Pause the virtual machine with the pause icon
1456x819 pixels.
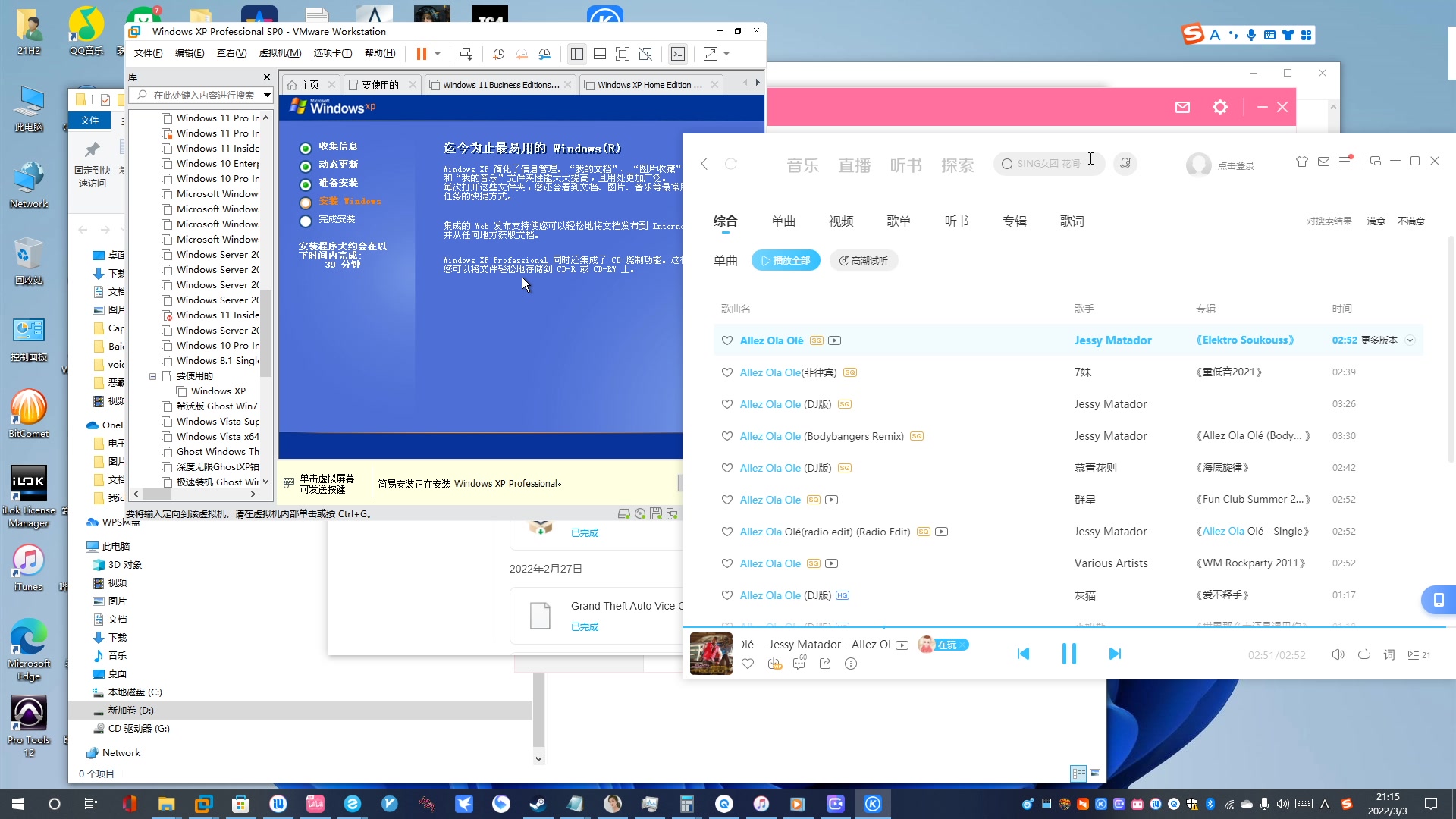pyautogui.click(x=422, y=54)
